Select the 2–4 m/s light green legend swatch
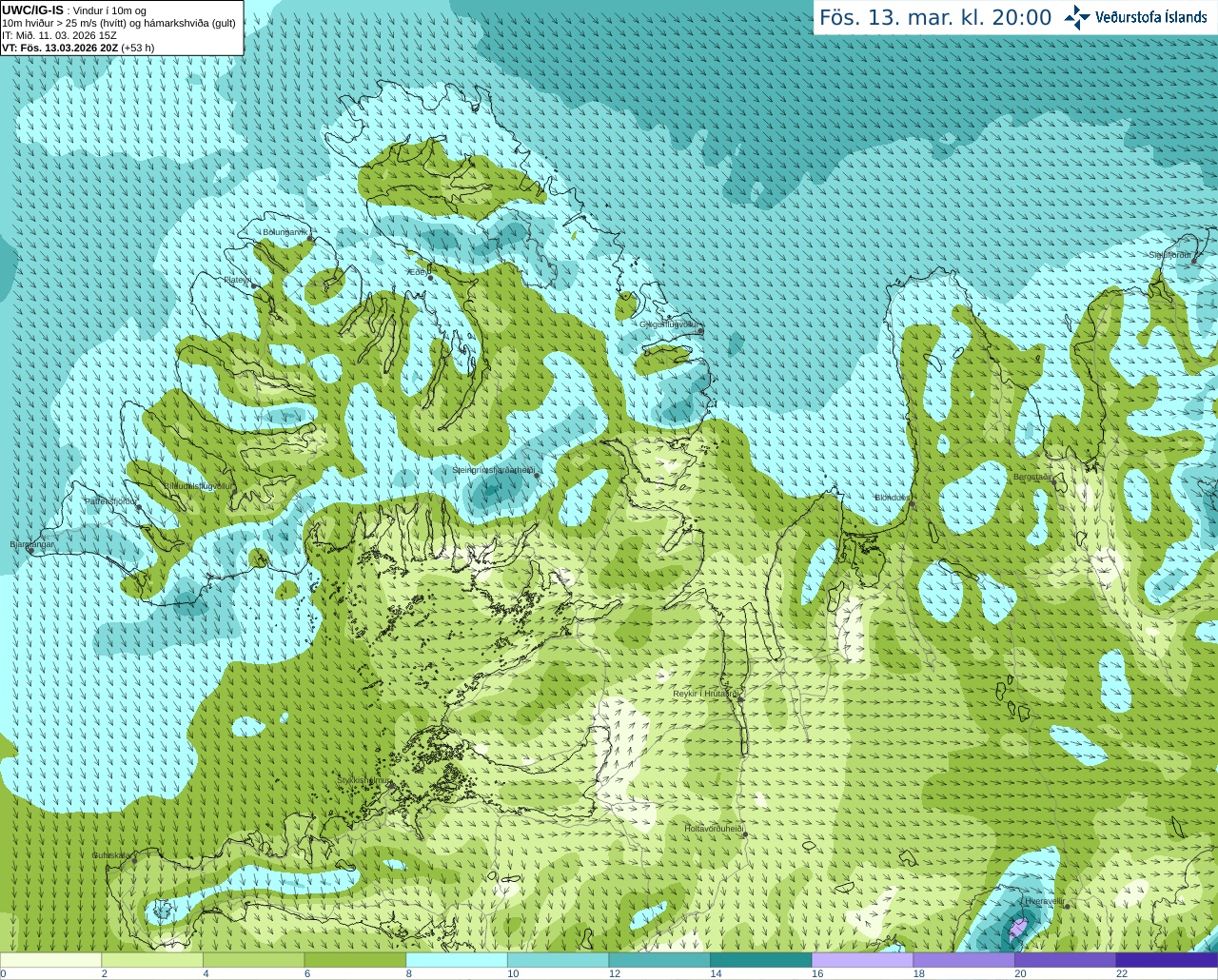1218x980 pixels. click(152, 960)
